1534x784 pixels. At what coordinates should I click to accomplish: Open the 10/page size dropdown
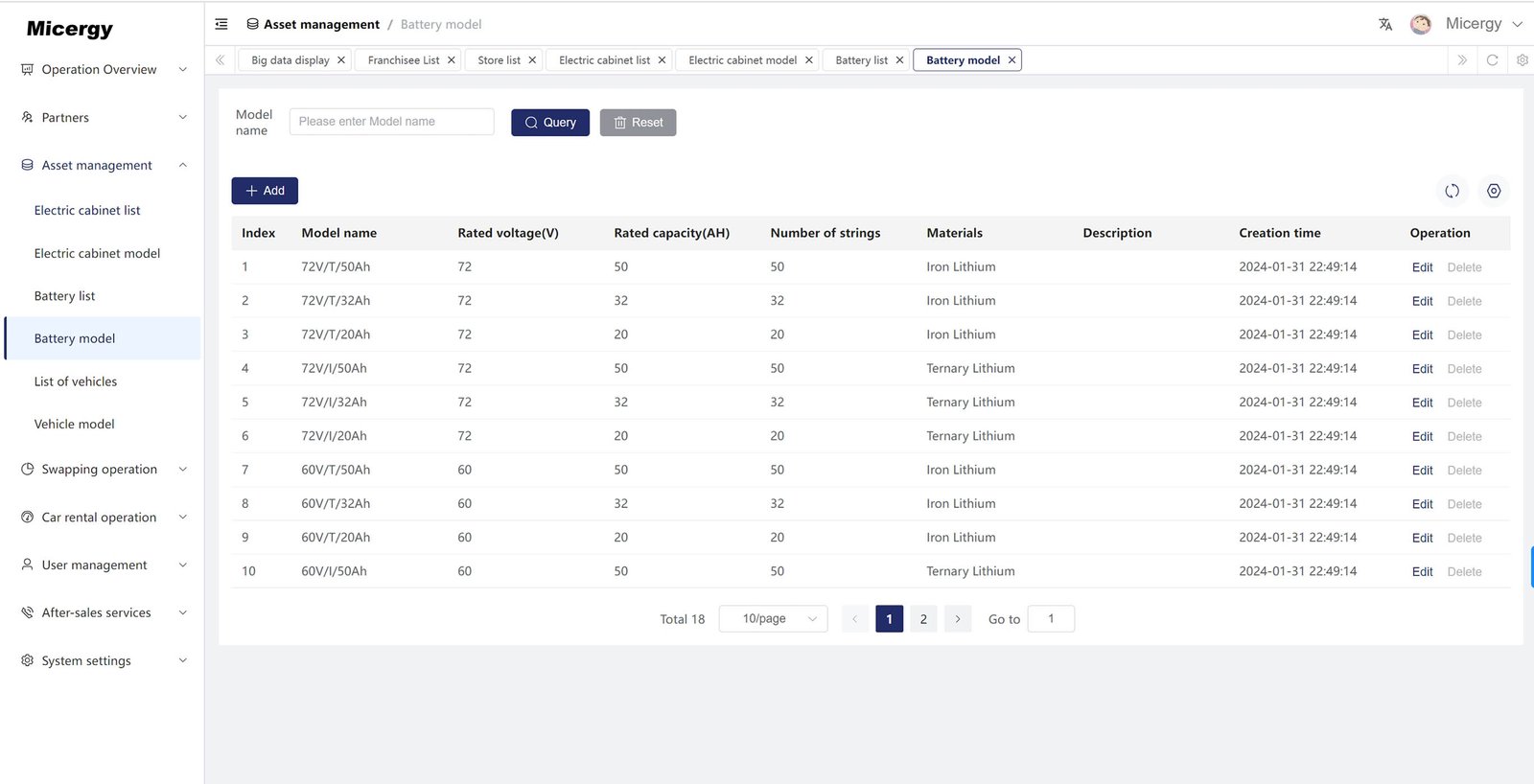(x=773, y=619)
